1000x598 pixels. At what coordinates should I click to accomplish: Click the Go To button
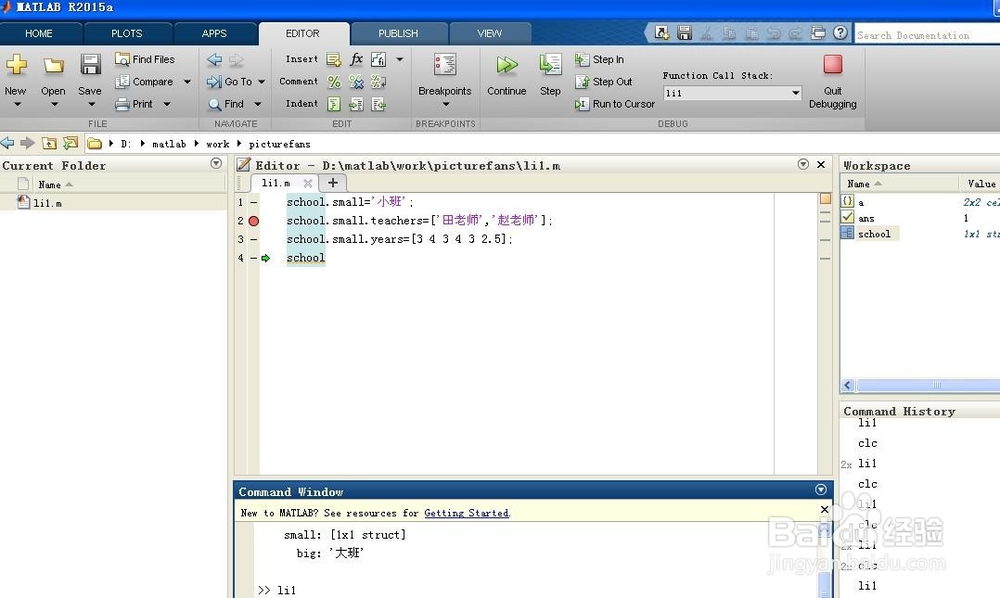(229, 82)
